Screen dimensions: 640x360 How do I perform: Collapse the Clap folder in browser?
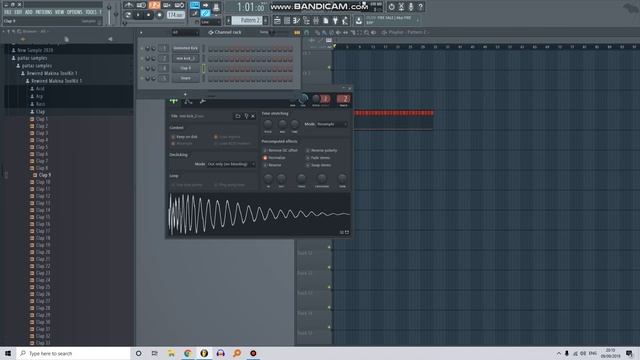(40, 111)
